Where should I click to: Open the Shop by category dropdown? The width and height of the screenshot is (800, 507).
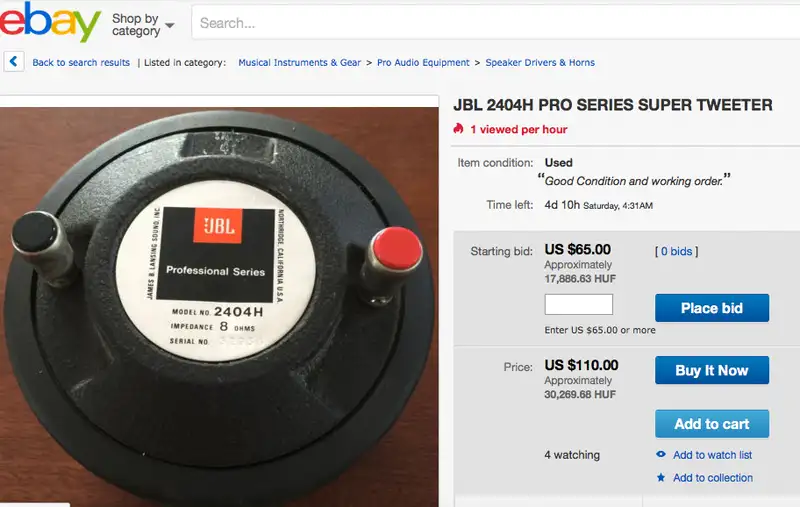(x=142, y=24)
